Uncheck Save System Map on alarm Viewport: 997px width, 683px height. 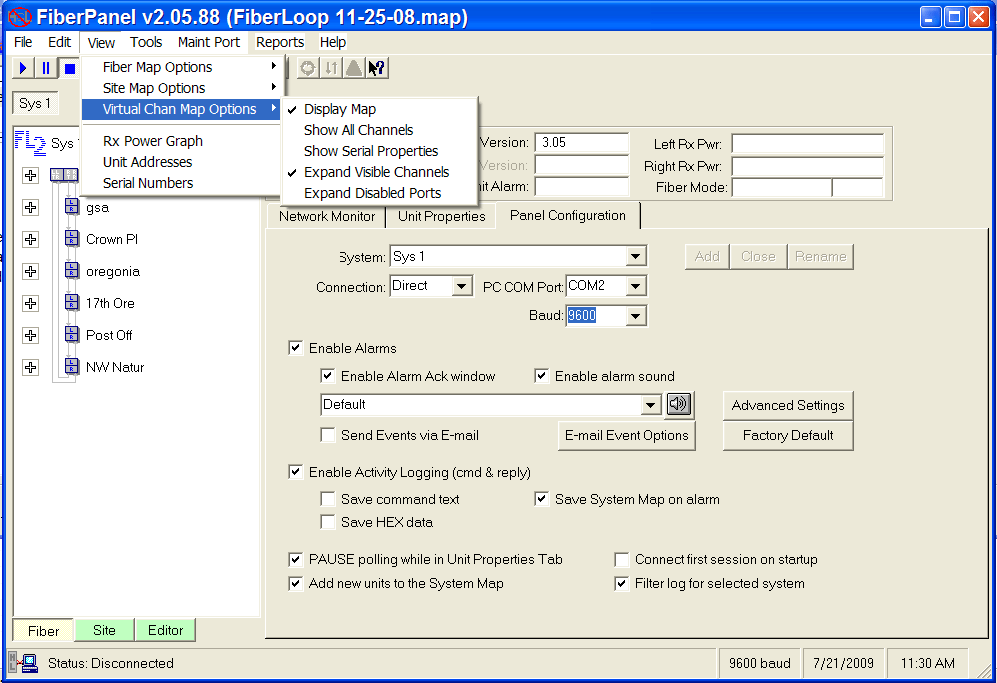pyautogui.click(x=542, y=499)
